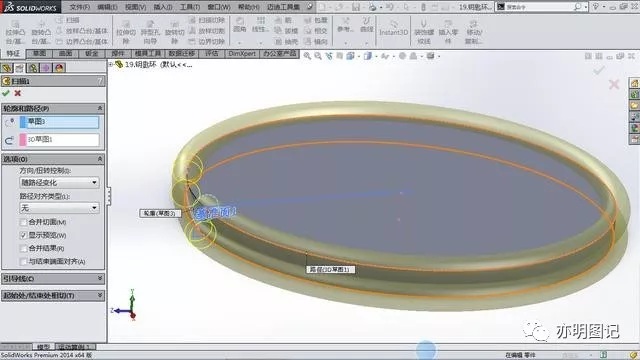Toggle the Instant3D tool

click(x=393, y=28)
